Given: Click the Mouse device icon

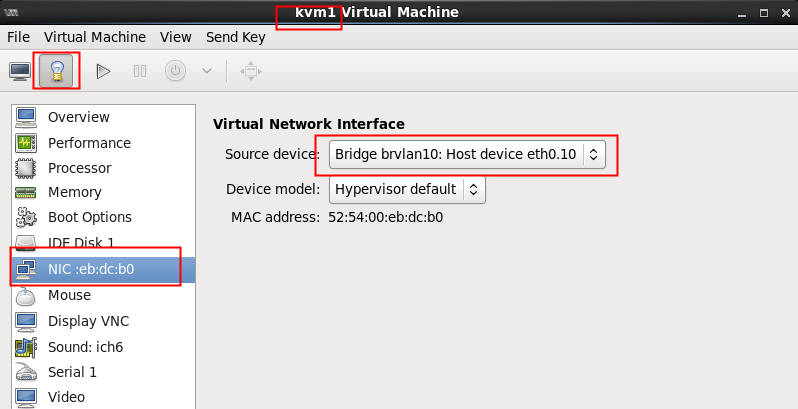Looking at the screenshot, I should click(26, 296).
